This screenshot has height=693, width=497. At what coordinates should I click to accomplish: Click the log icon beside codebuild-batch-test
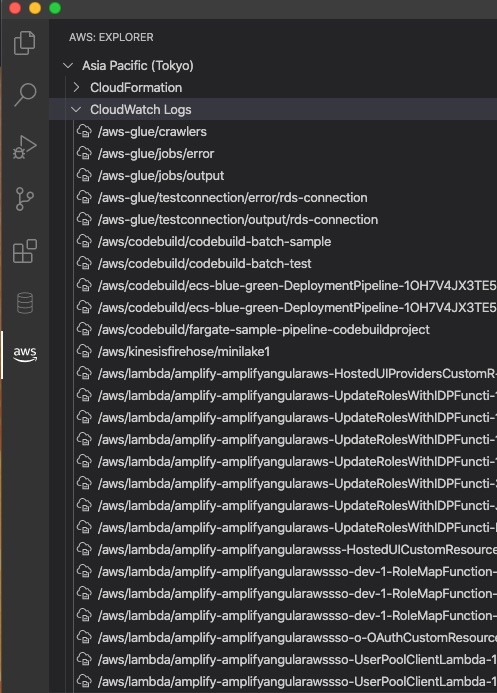(84, 264)
